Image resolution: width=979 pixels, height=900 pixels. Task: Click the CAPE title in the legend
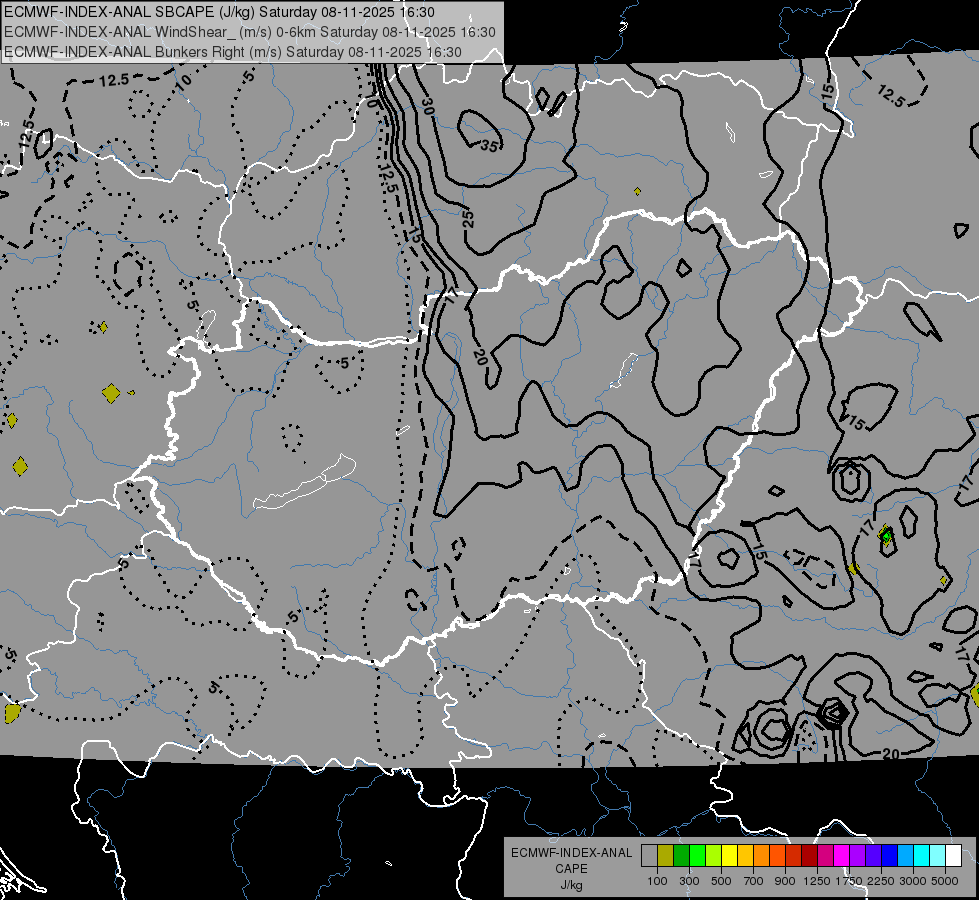pos(571,869)
